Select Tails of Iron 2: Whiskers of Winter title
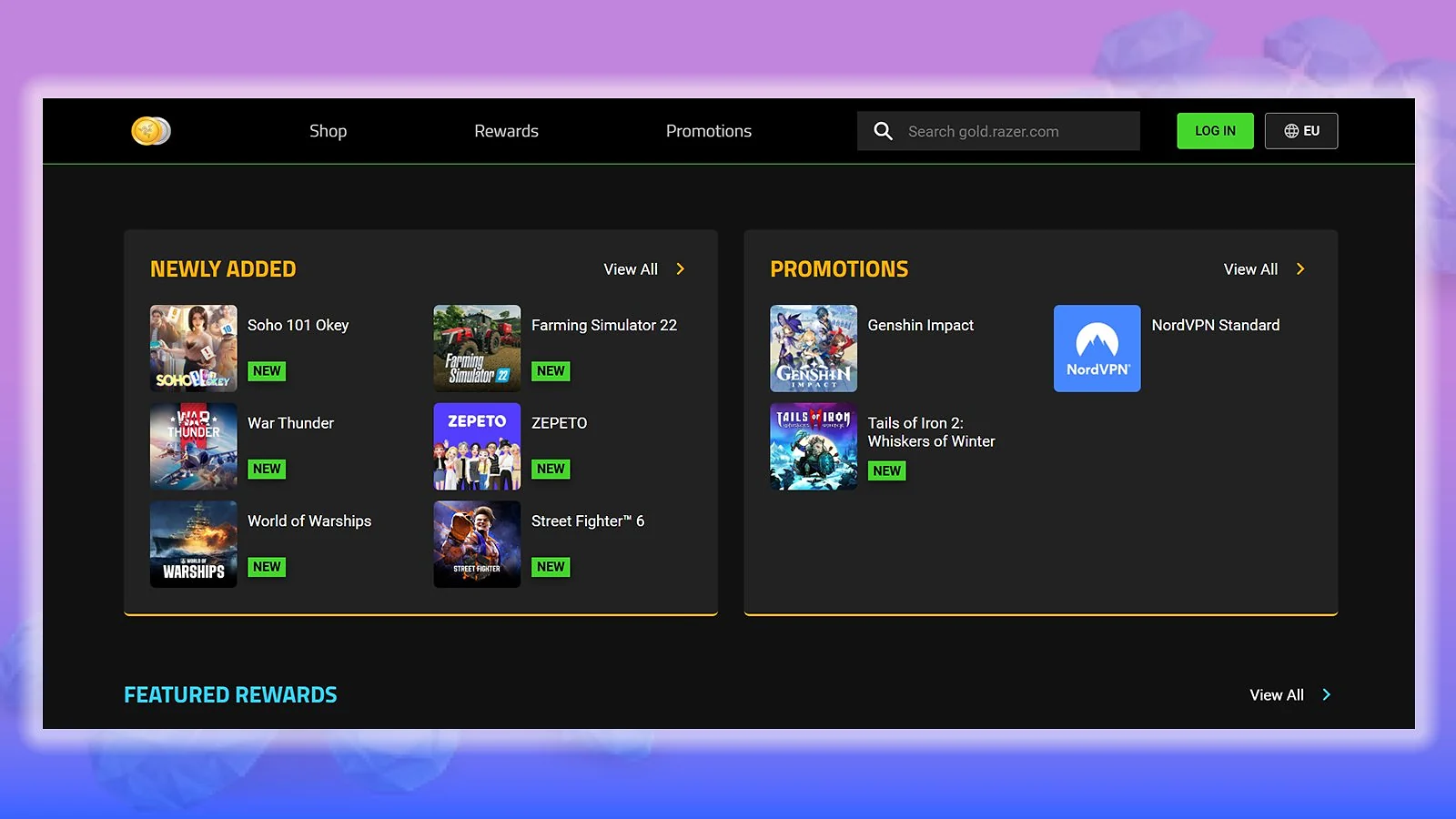Viewport: 1456px width, 819px height. [932, 432]
